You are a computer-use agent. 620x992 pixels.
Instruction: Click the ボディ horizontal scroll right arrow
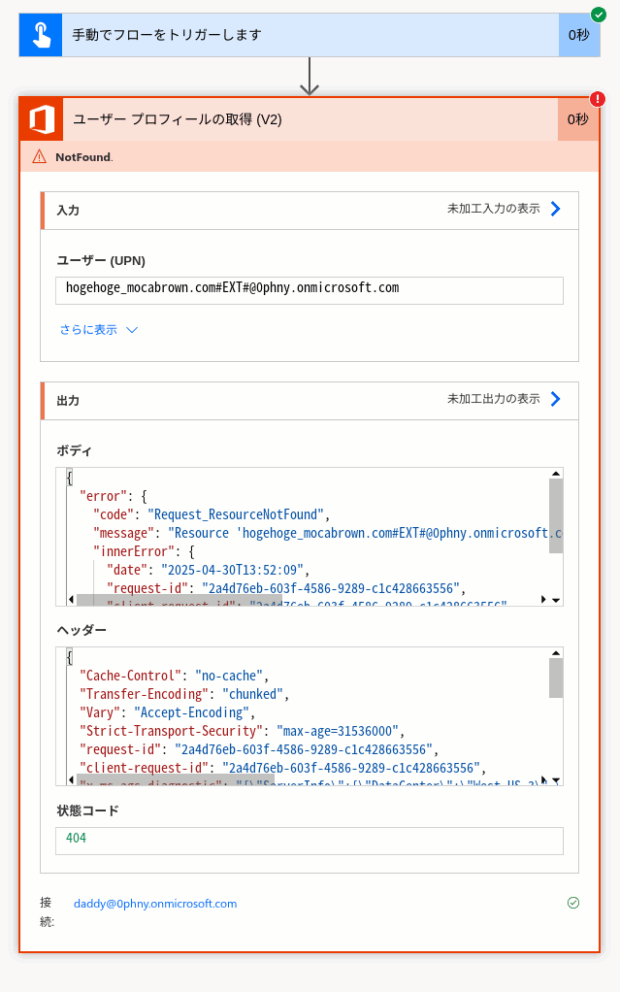tap(543, 599)
